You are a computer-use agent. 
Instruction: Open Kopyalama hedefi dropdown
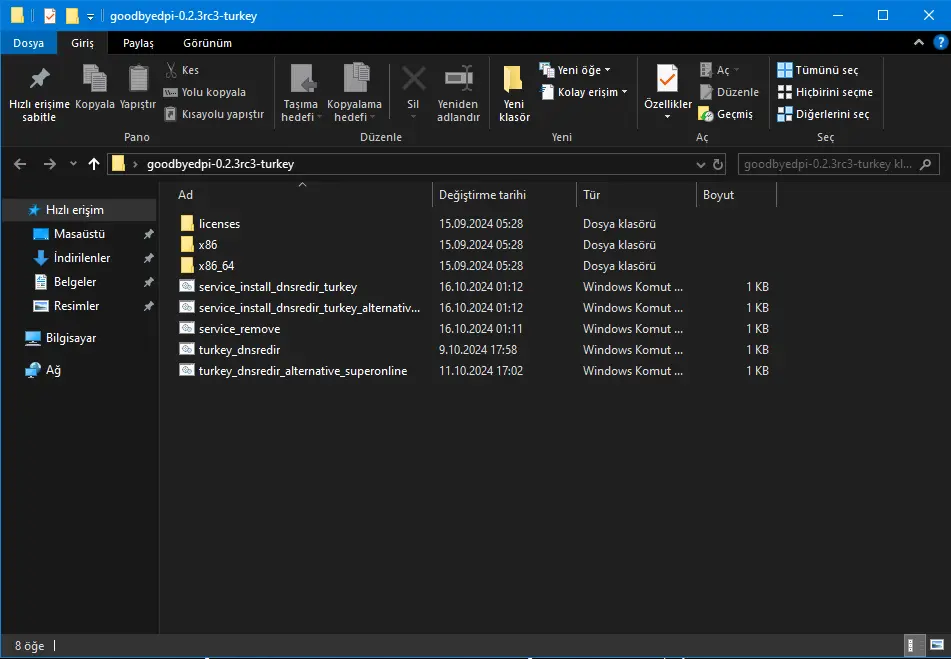(x=354, y=93)
